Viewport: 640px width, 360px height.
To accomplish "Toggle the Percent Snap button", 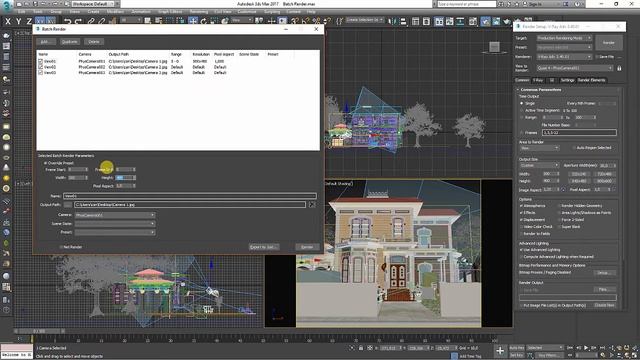I will [x=316, y=21].
